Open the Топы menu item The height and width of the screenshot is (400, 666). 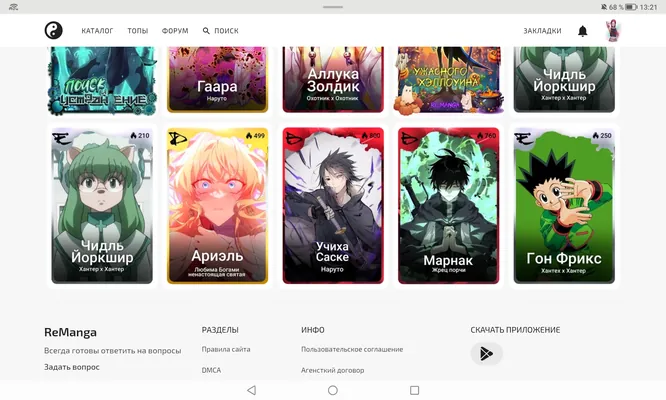pos(138,31)
